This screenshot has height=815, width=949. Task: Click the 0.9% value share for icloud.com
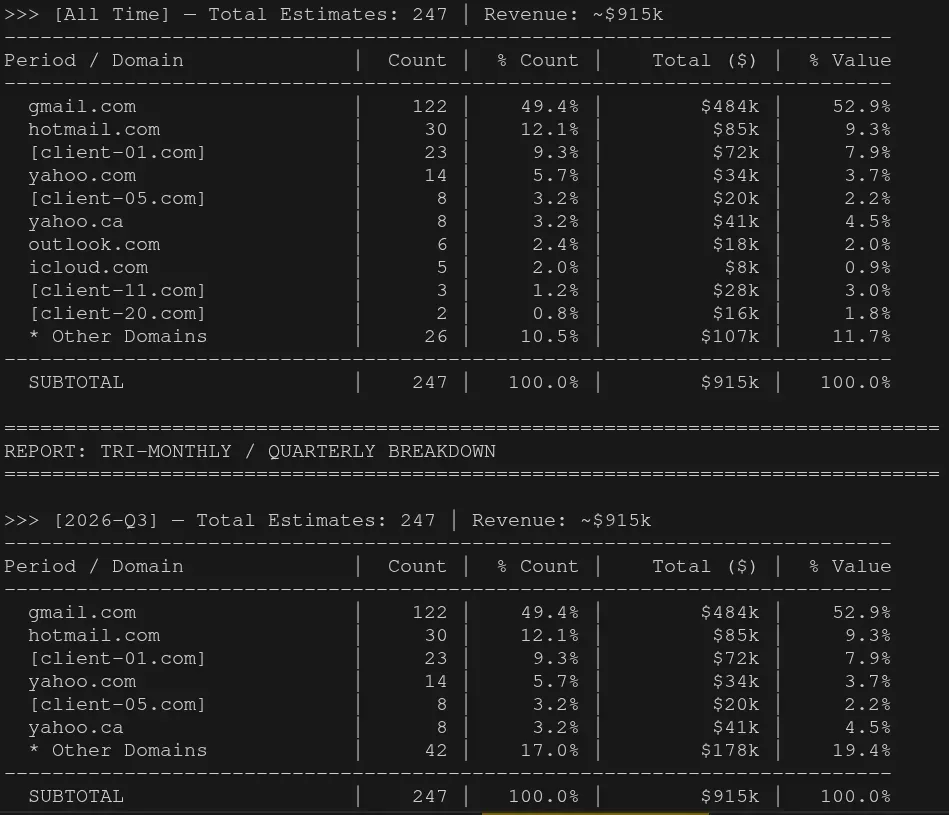pos(868,267)
